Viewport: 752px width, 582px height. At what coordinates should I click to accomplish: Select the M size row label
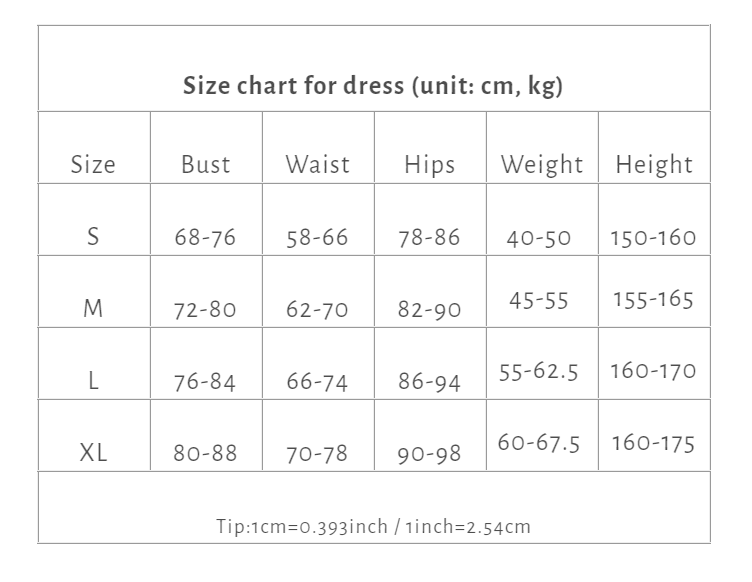pos(93,309)
